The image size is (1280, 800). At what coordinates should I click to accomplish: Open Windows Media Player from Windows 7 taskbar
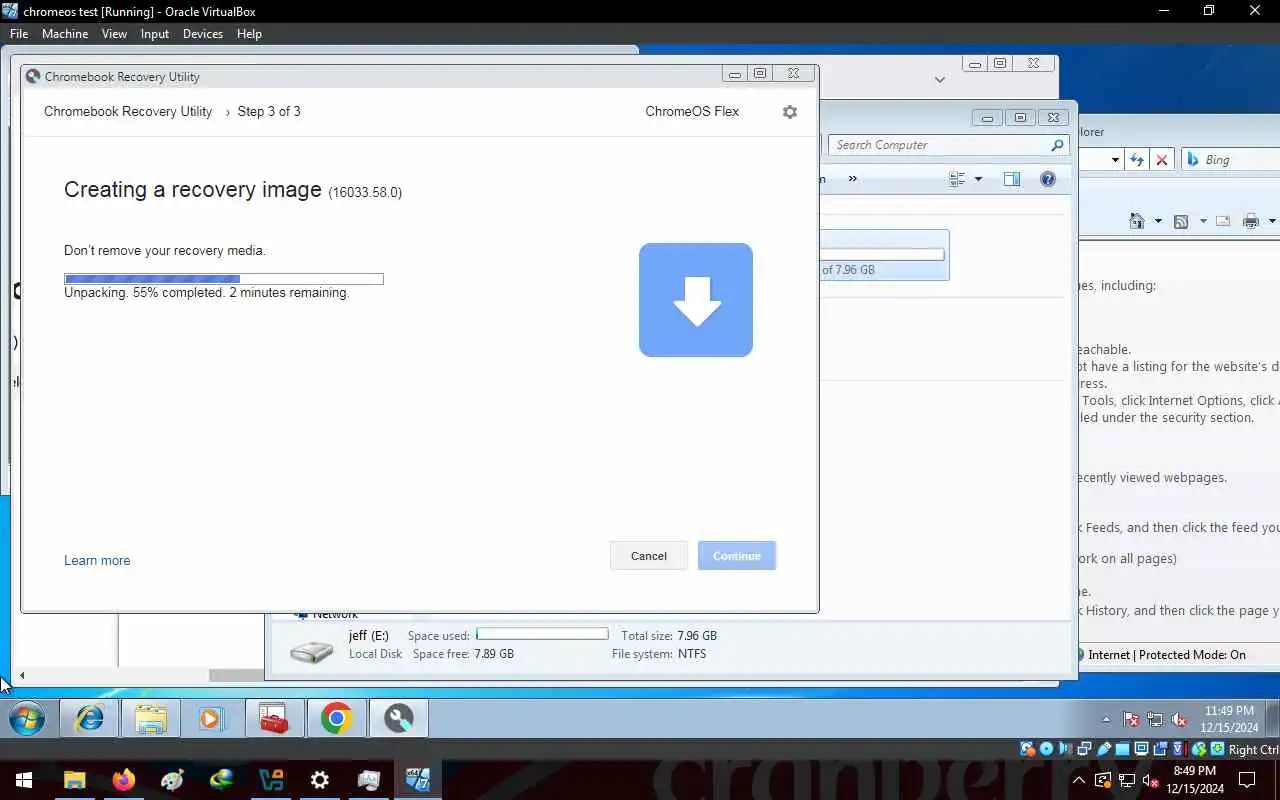pyautogui.click(x=212, y=718)
